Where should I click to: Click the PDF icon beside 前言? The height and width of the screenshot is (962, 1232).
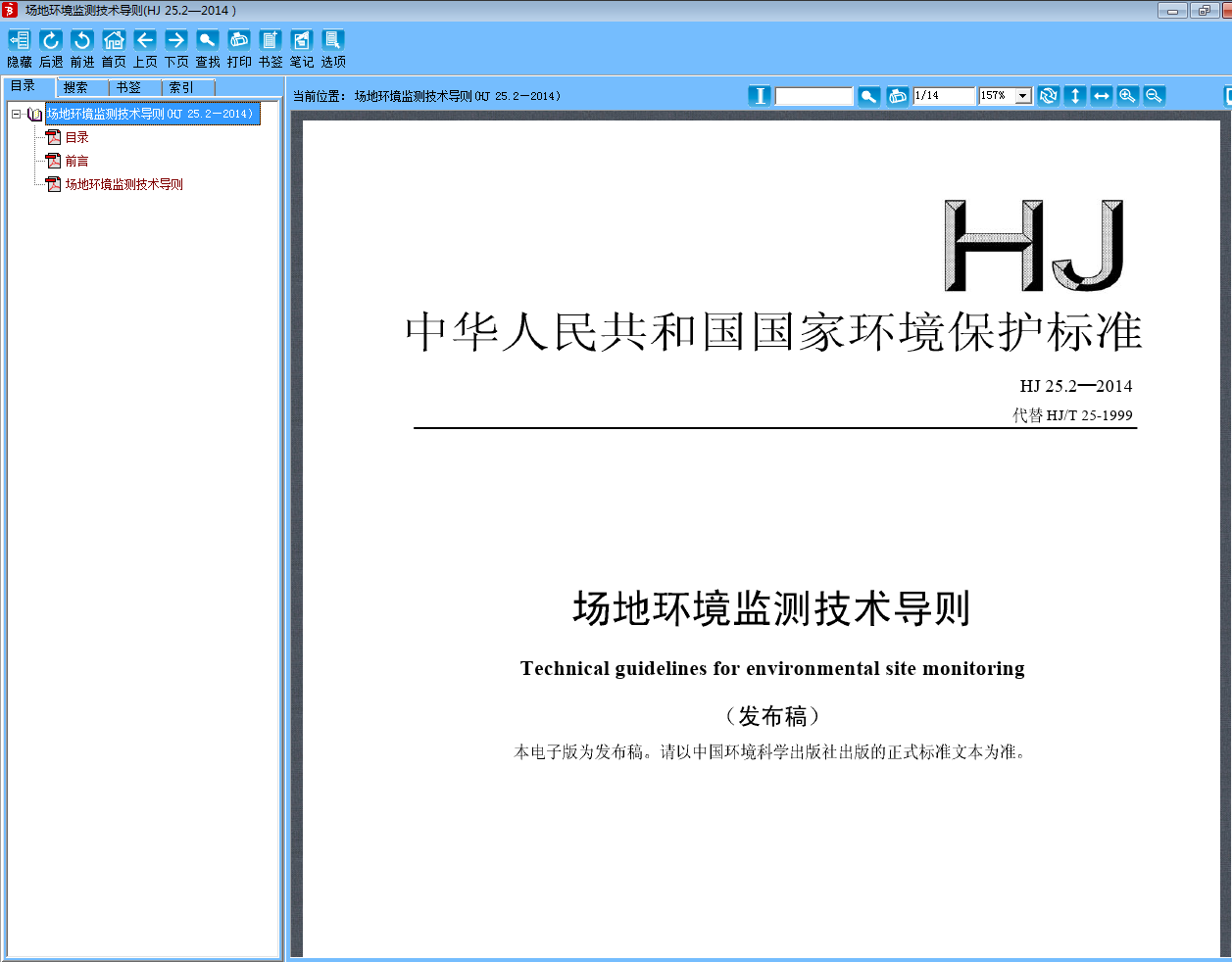[54, 161]
